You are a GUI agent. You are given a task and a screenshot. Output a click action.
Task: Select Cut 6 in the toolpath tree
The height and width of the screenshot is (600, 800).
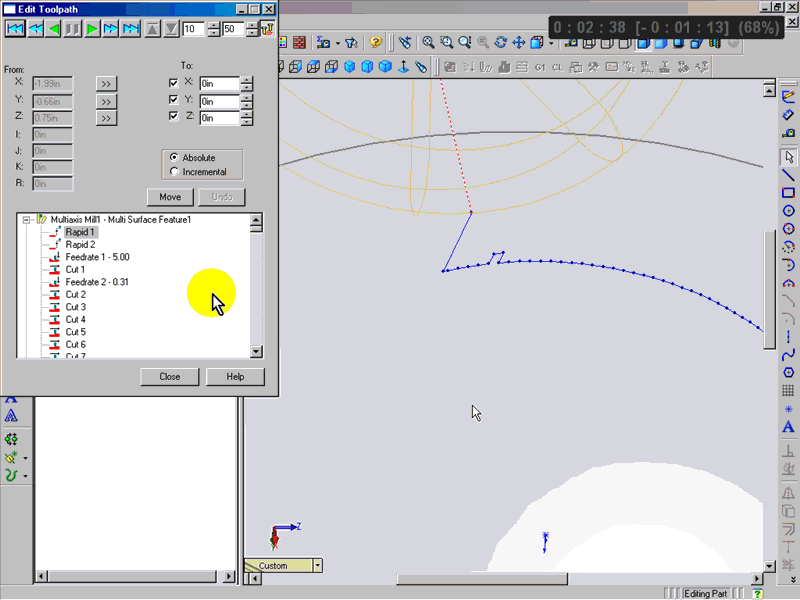76,344
